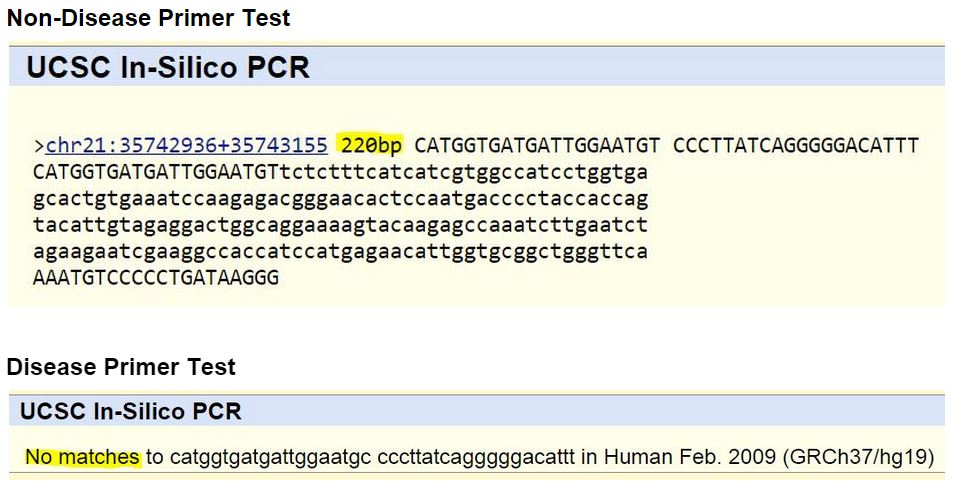Click the sequence line starting with tacattgtagagg
Viewport: 958px width, 495px height.
340,225
